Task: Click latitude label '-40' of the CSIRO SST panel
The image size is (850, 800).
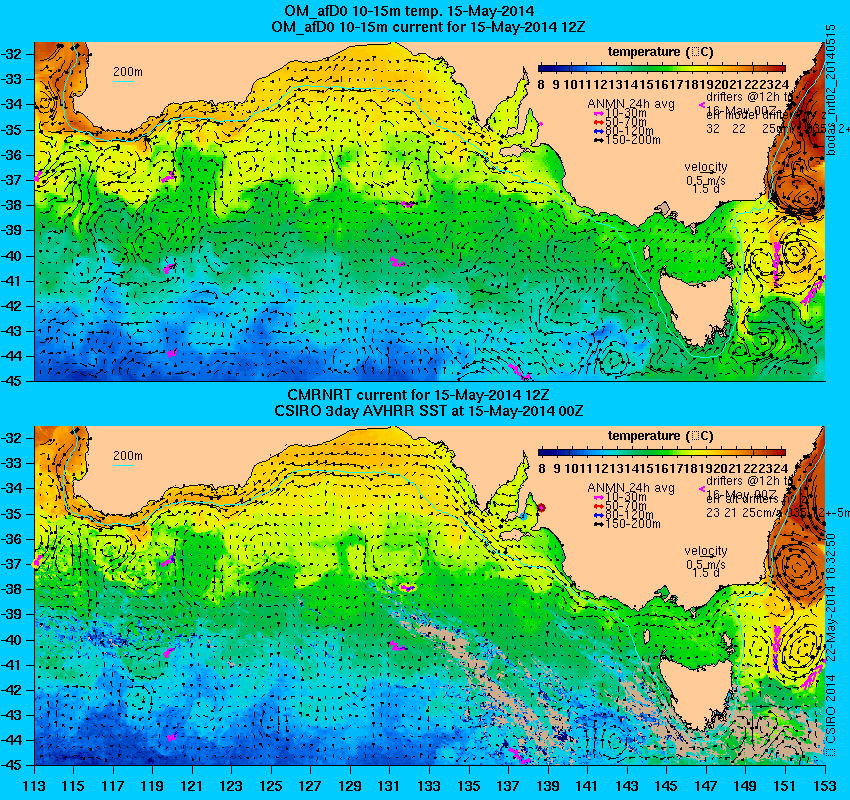Action: coord(11,640)
